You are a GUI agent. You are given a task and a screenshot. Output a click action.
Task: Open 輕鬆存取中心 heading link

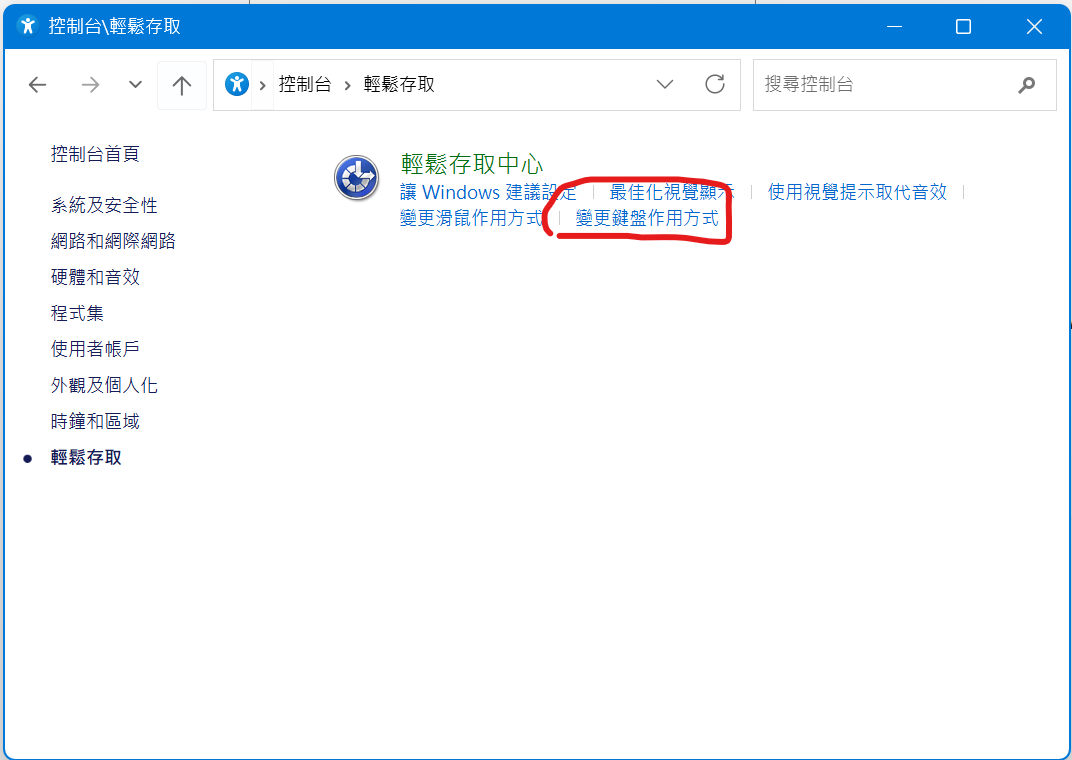point(472,164)
